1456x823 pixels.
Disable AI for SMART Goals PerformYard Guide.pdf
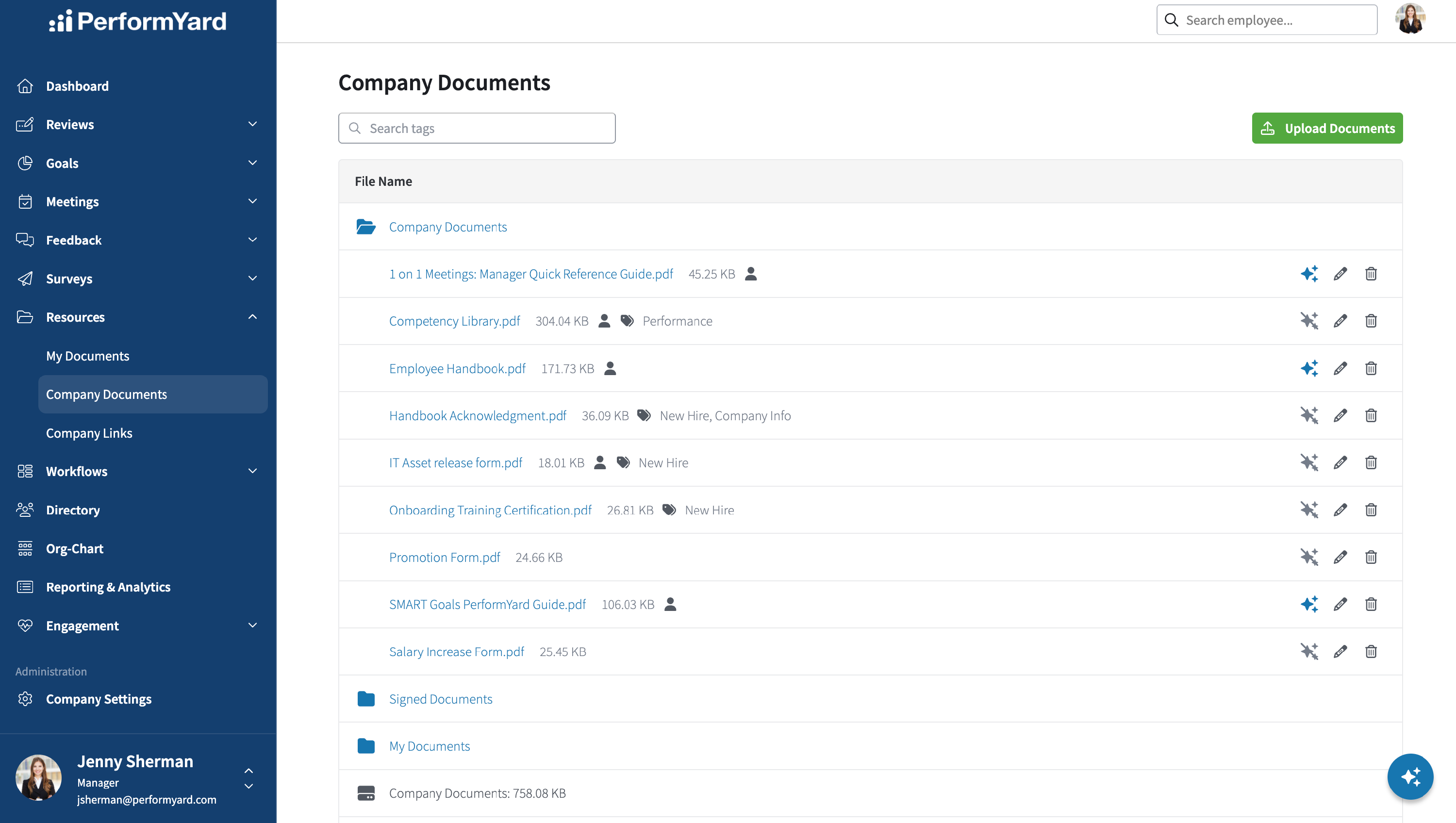1309,604
